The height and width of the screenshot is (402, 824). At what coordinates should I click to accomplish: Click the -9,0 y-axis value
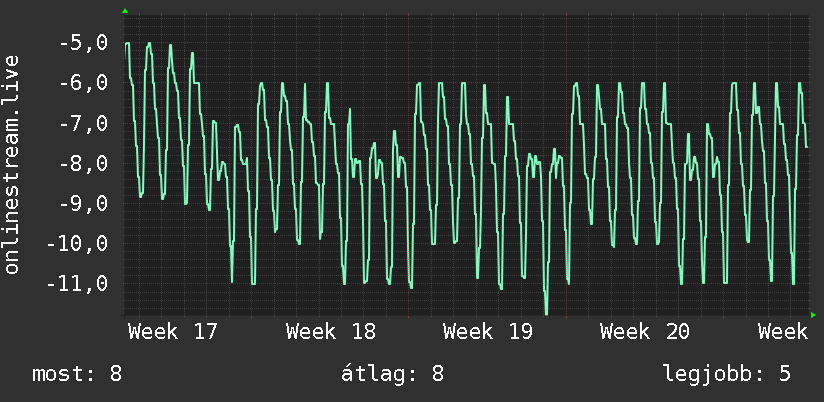point(83,203)
